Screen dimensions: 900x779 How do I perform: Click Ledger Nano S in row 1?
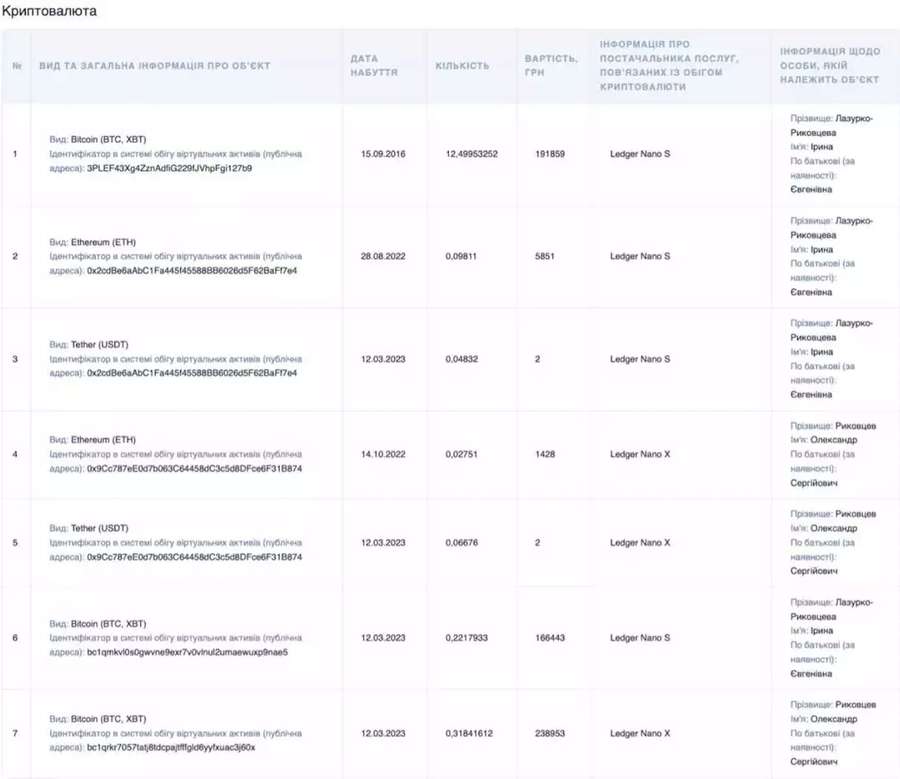639,154
